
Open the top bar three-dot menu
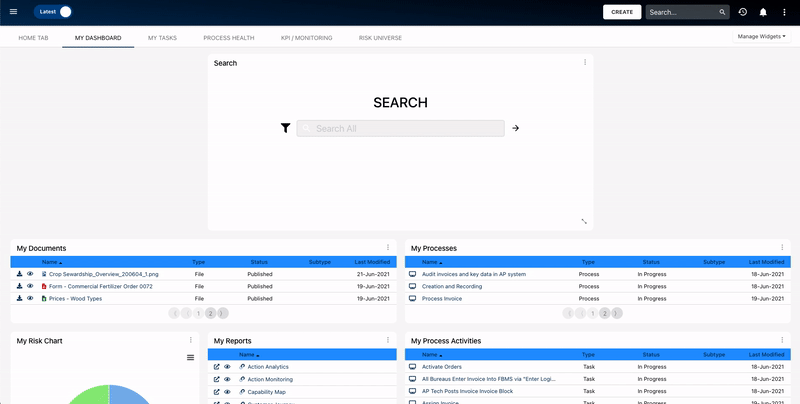click(784, 12)
